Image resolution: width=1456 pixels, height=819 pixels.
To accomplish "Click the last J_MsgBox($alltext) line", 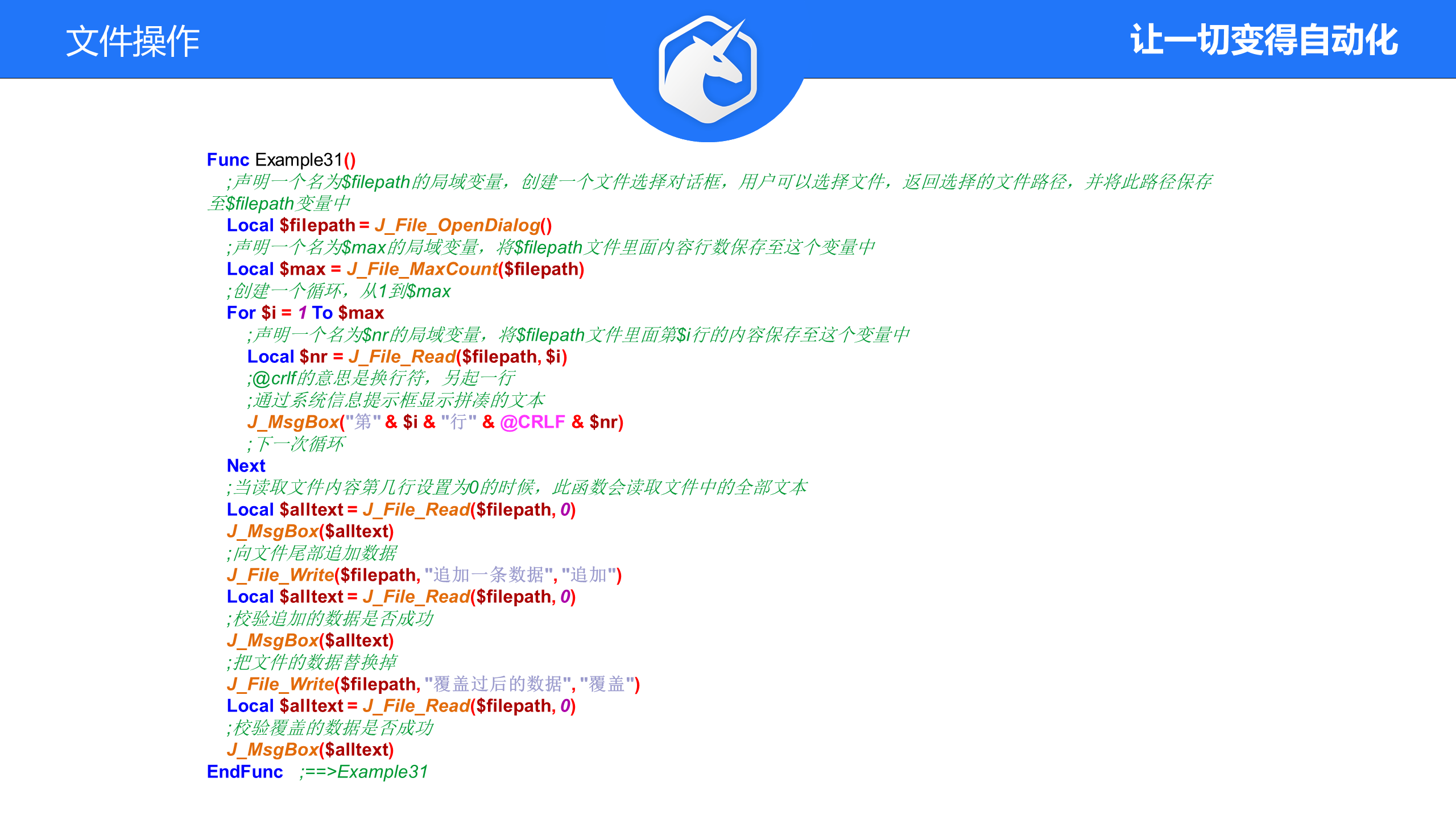I will (310, 750).
